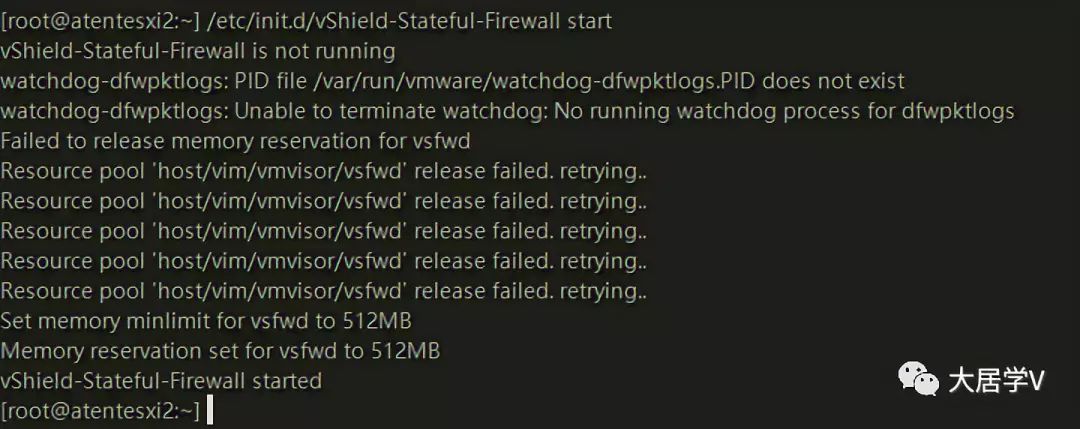Click the last 'Resource pool' release failed line
The image size is (1080, 429).
tap(324, 291)
